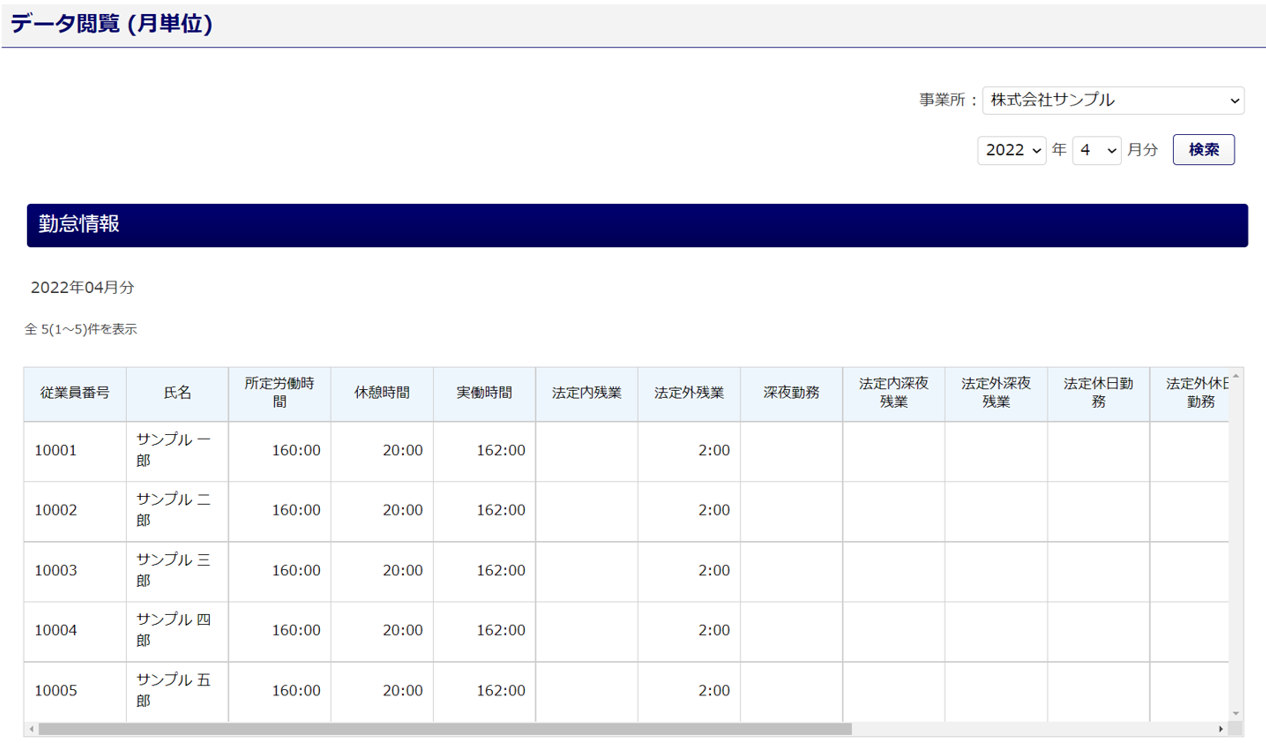The image size is (1266, 743).
Task: Open the year dropdown showing 2022
Action: (x=1011, y=150)
